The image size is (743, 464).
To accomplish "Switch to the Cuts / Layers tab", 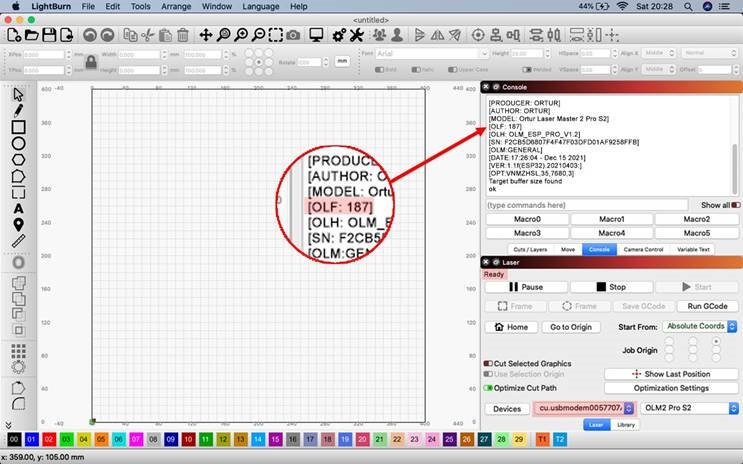I will [x=530, y=249].
